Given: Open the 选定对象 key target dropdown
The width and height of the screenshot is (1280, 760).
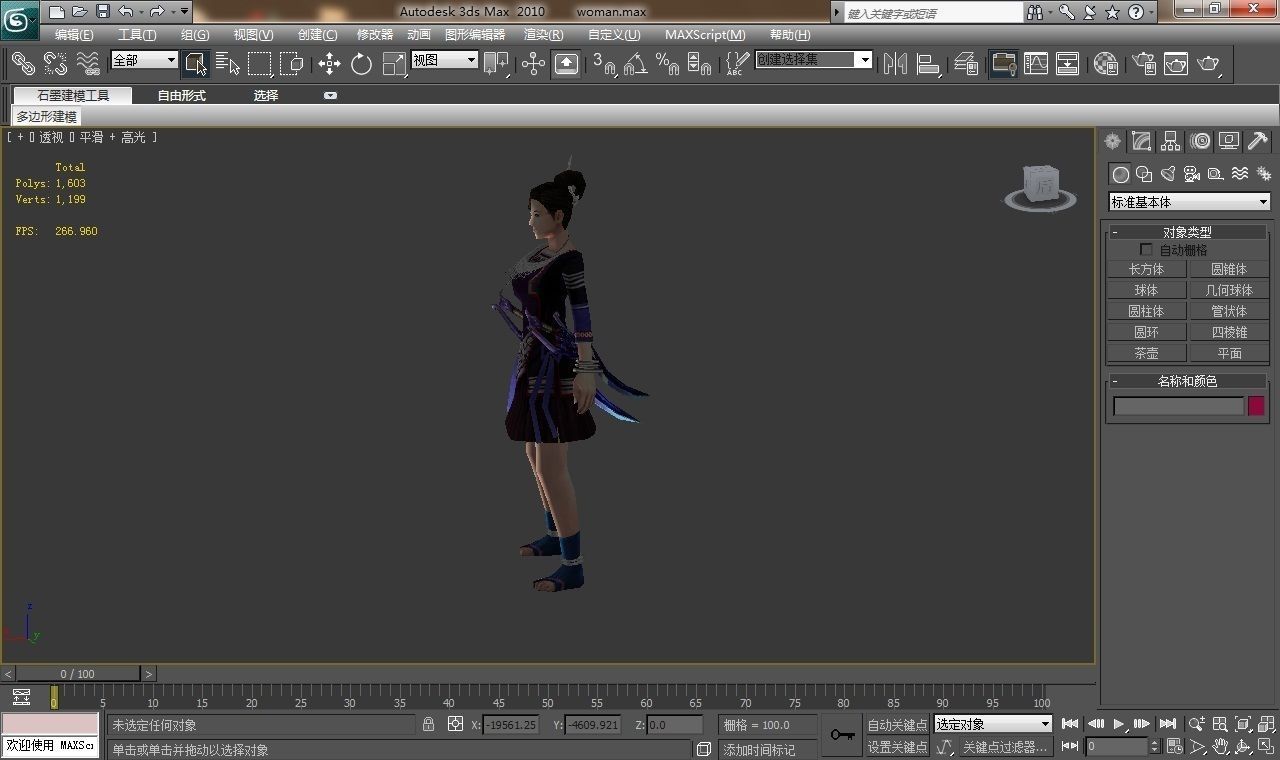Looking at the screenshot, I should pos(993,724).
